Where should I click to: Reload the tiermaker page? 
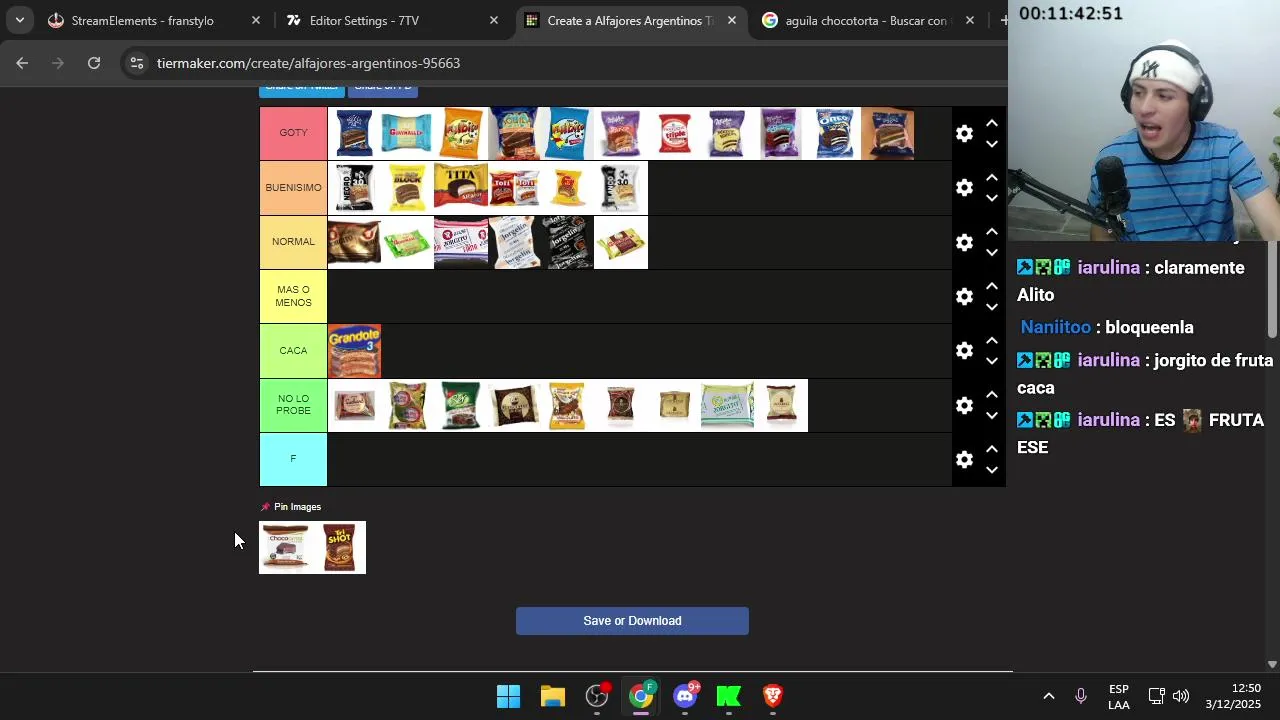[x=94, y=63]
